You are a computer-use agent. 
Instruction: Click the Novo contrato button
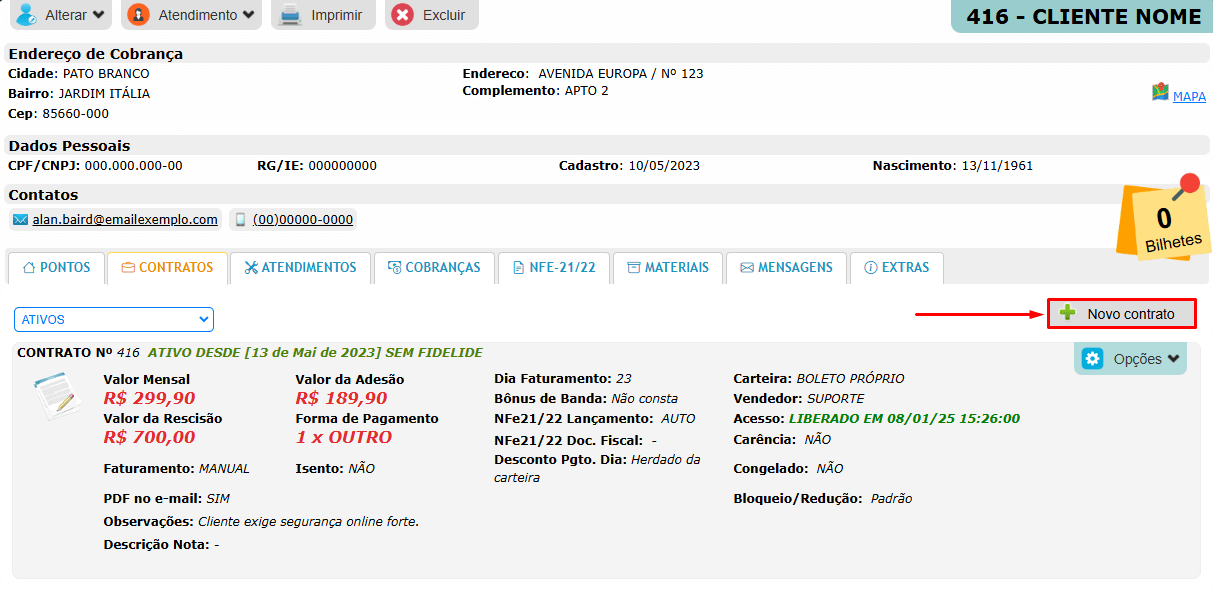pyautogui.click(x=1122, y=314)
